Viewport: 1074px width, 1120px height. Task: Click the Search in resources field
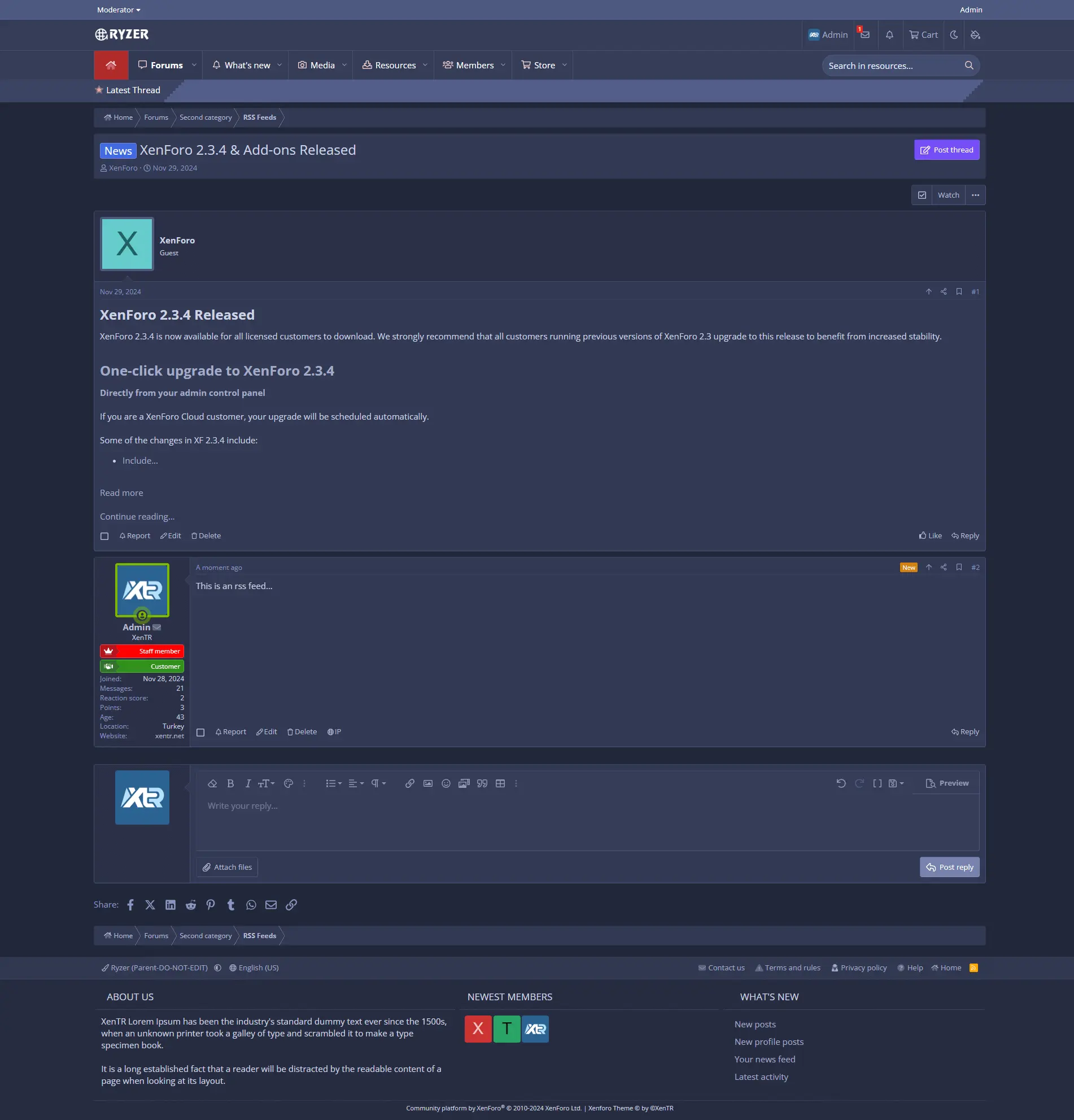point(892,66)
